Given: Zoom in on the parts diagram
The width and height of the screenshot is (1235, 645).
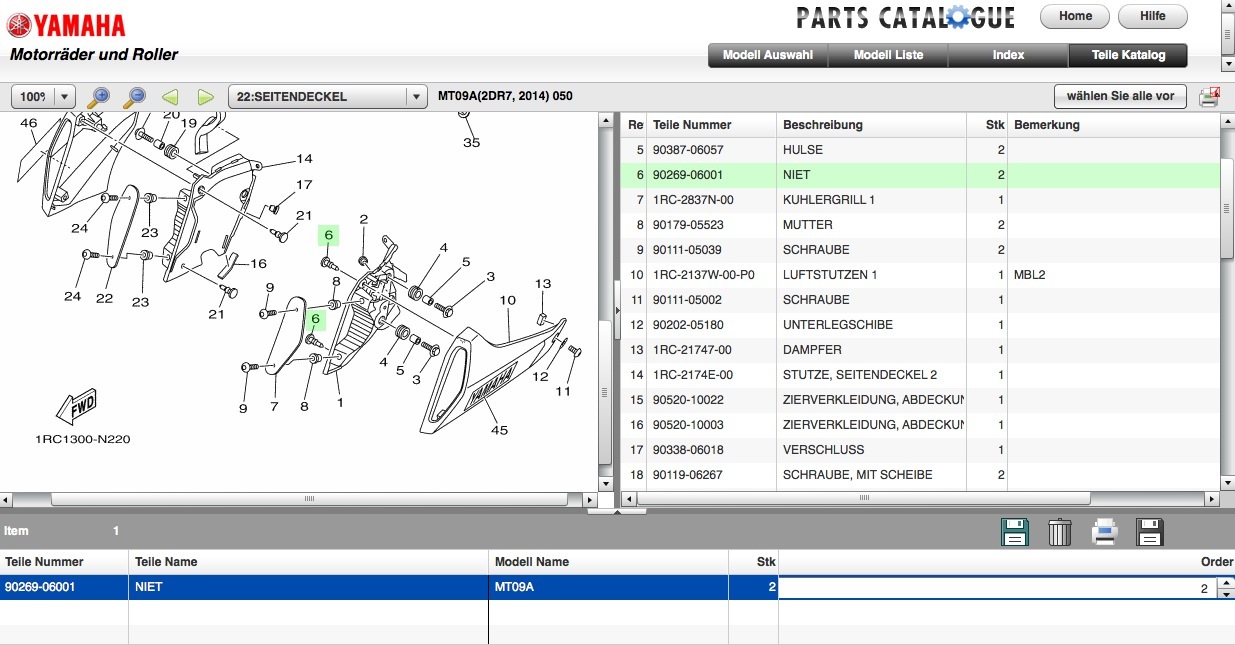Looking at the screenshot, I should click(99, 97).
